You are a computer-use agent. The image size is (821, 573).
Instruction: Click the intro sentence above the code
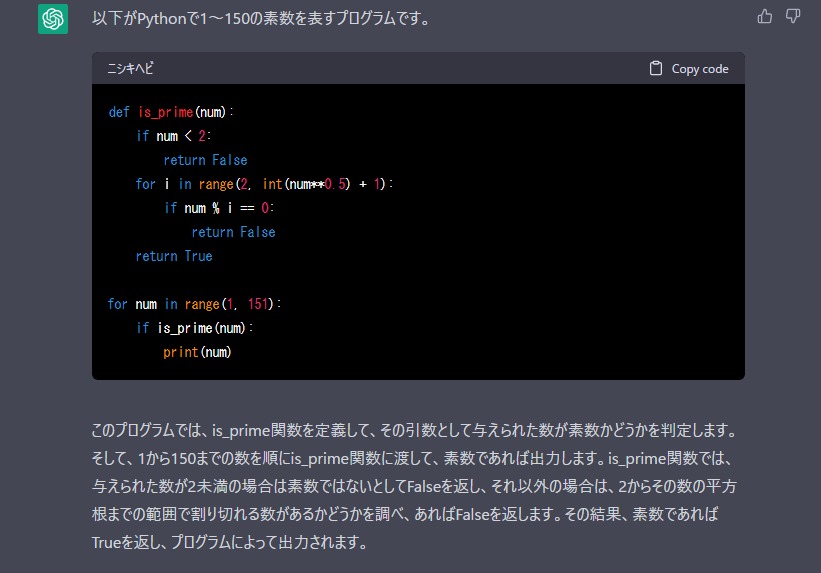[x=260, y=19]
